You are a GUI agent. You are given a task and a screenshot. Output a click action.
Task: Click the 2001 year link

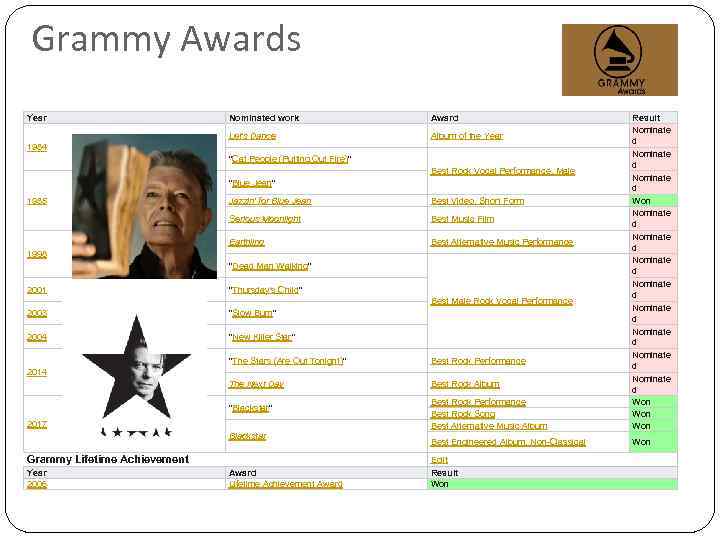coord(37,290)
